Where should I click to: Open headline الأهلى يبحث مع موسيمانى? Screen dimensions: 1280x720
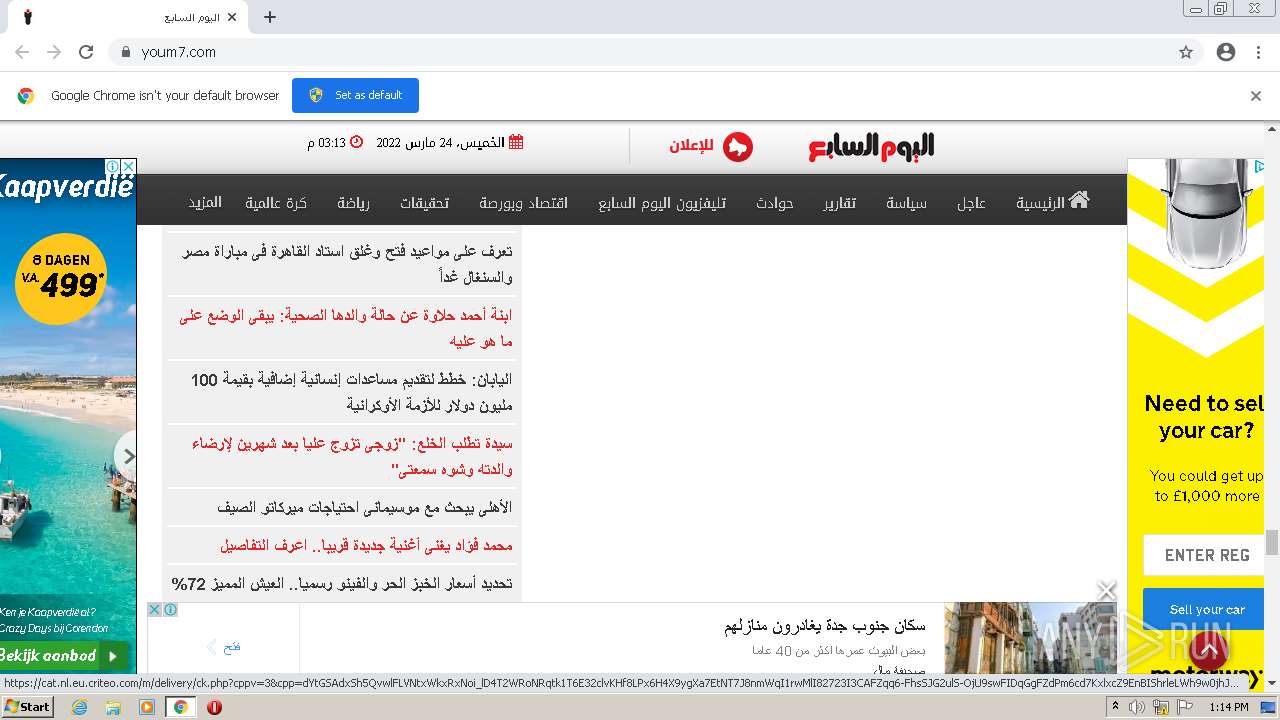click(x=364, y=508)
